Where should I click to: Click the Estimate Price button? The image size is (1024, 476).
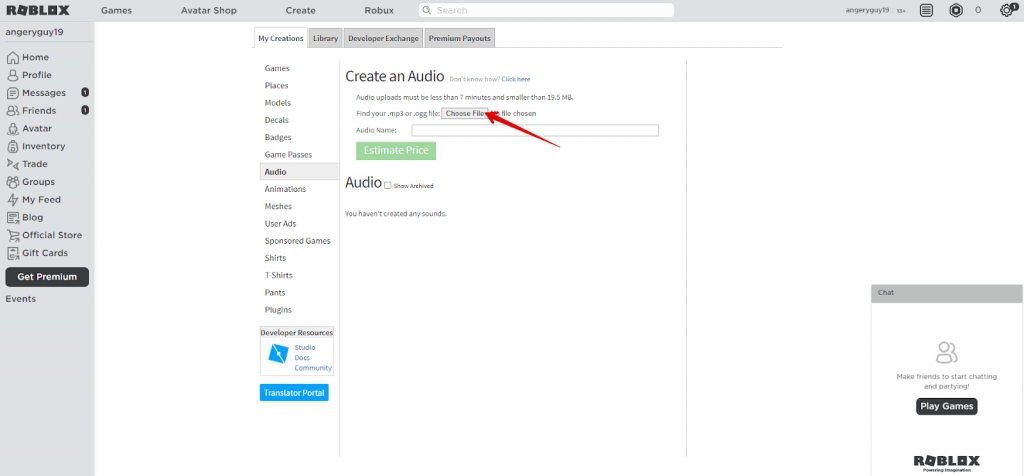pos(396,150)
